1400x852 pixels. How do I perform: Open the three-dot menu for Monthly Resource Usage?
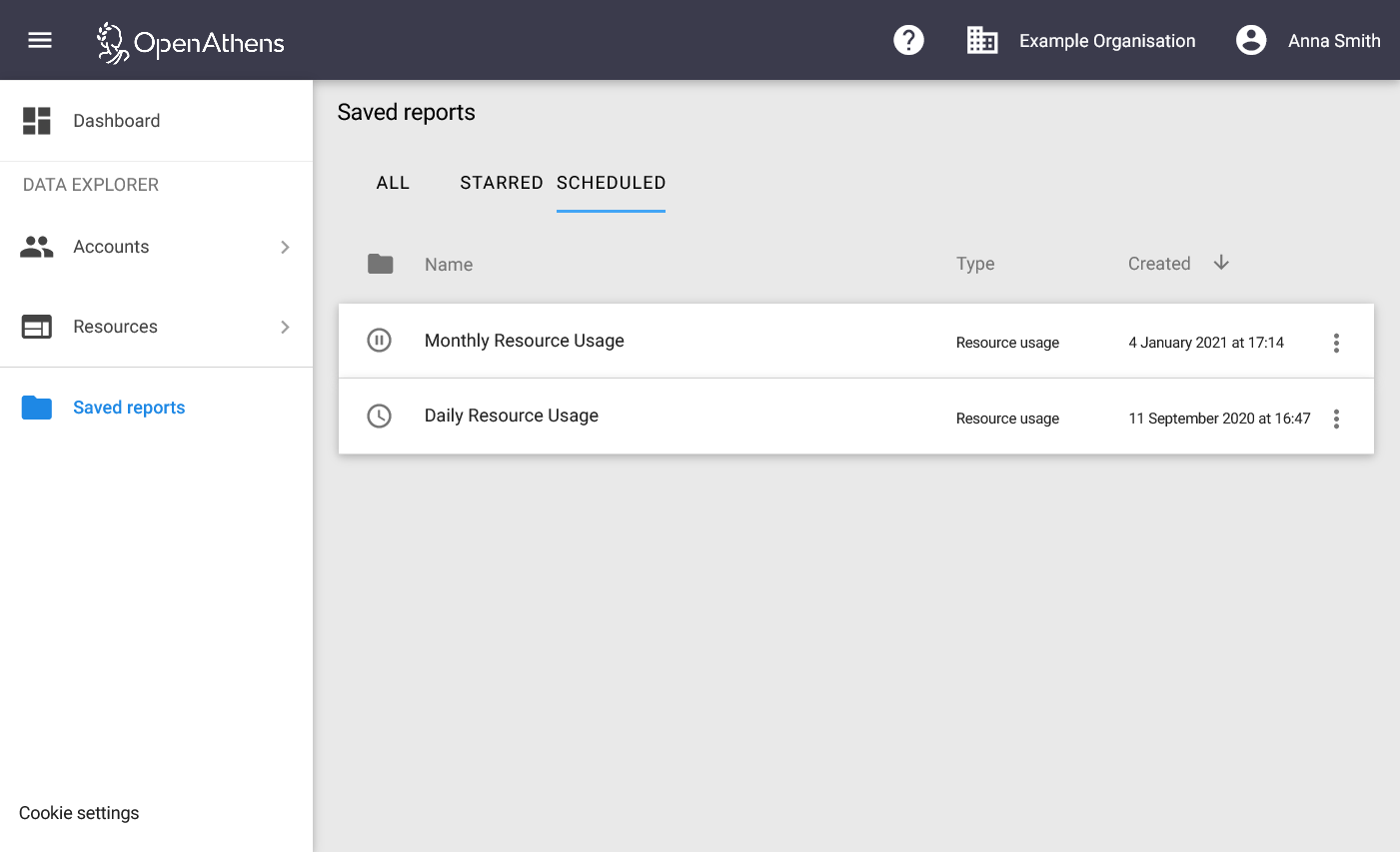tap(1336, 342)
